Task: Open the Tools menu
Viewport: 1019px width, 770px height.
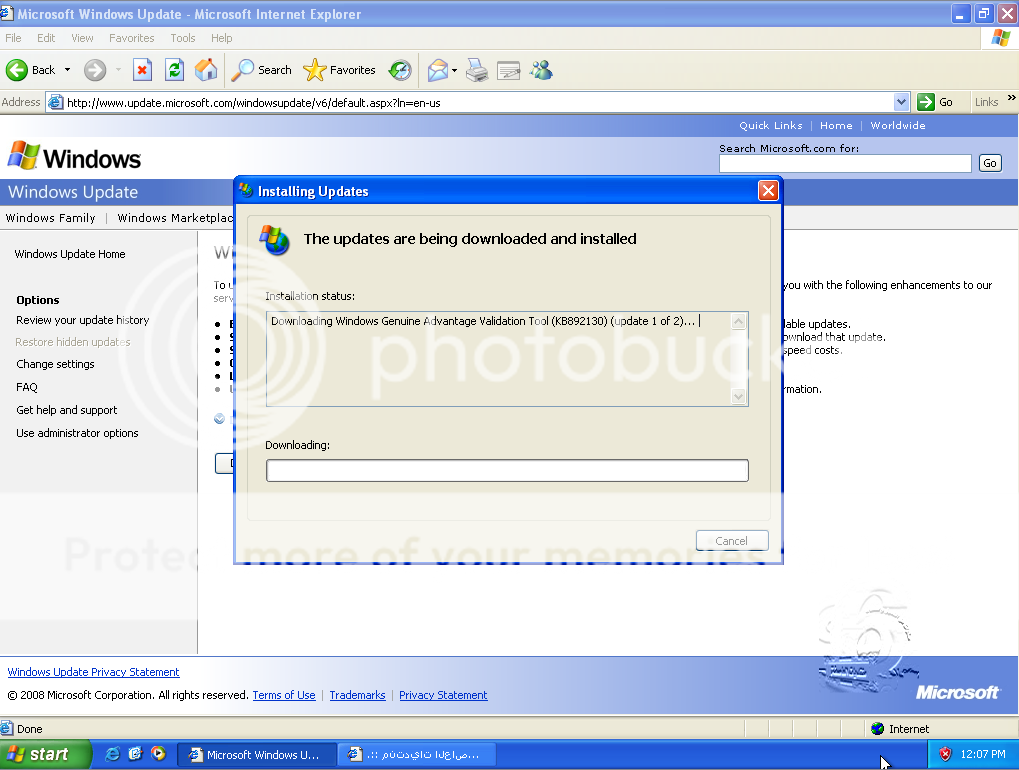Action: click(x=183, y=38)
